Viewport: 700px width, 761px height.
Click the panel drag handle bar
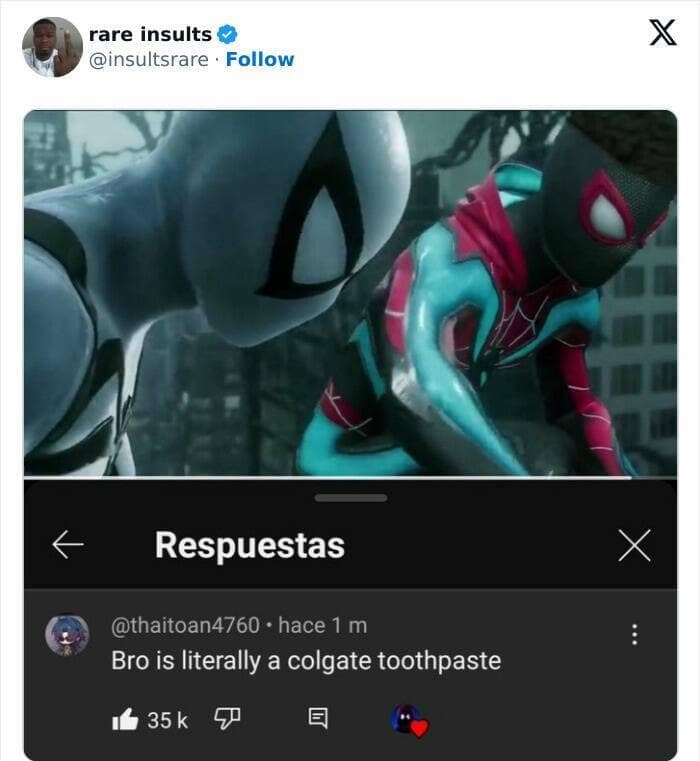pos(350,498)
